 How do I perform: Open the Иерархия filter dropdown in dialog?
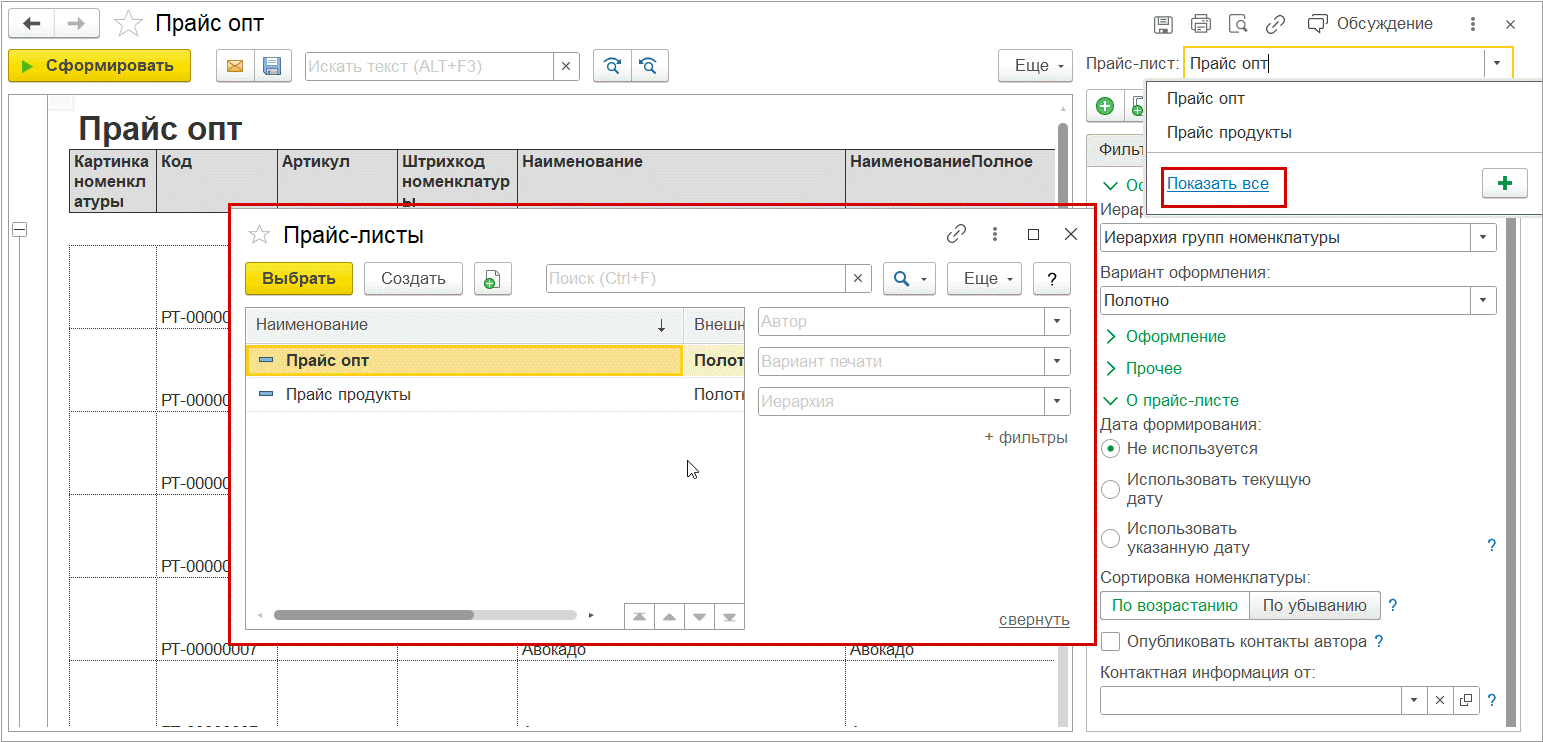tap(1057, 402)
